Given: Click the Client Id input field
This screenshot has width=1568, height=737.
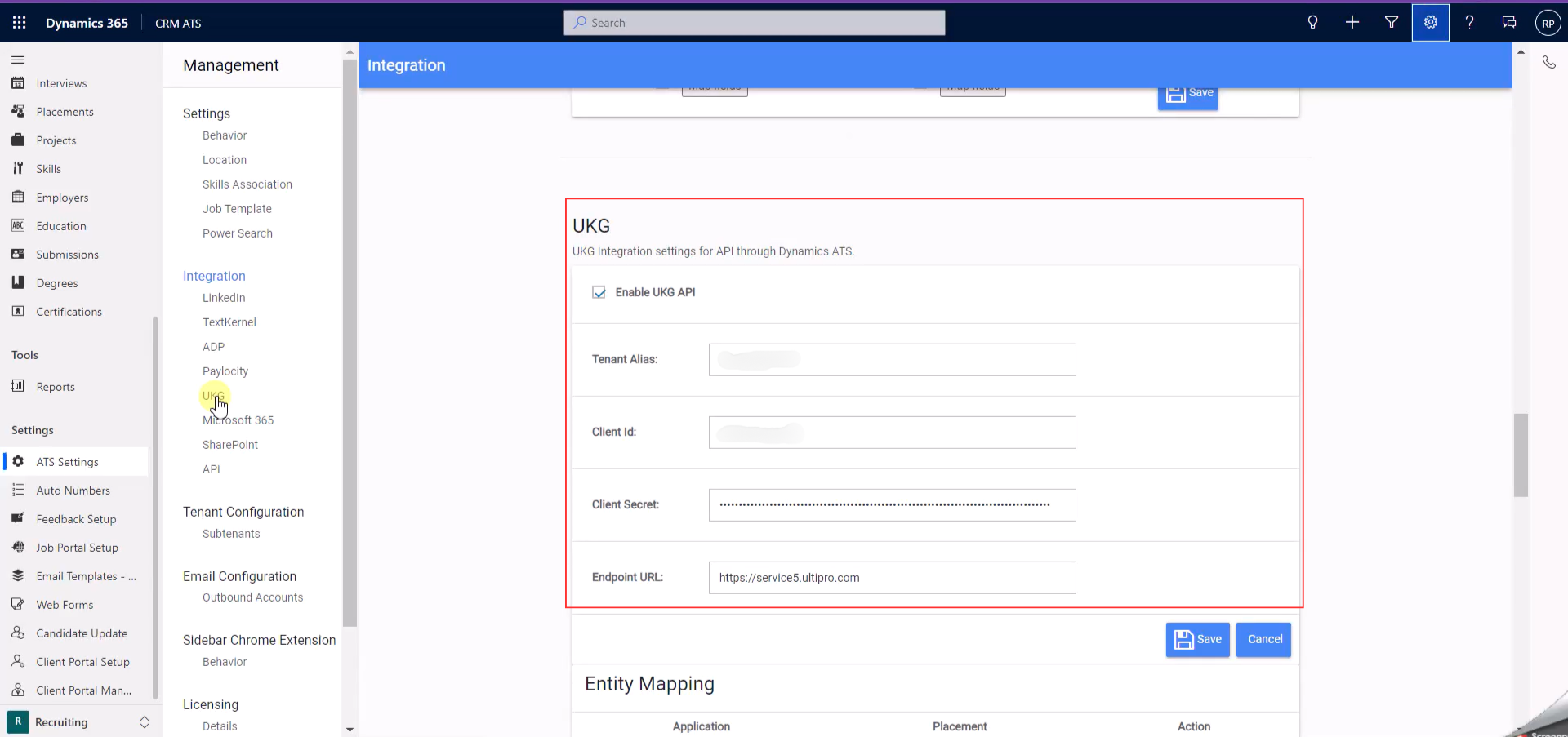Looking at the screenshot, I should (892, 433).
